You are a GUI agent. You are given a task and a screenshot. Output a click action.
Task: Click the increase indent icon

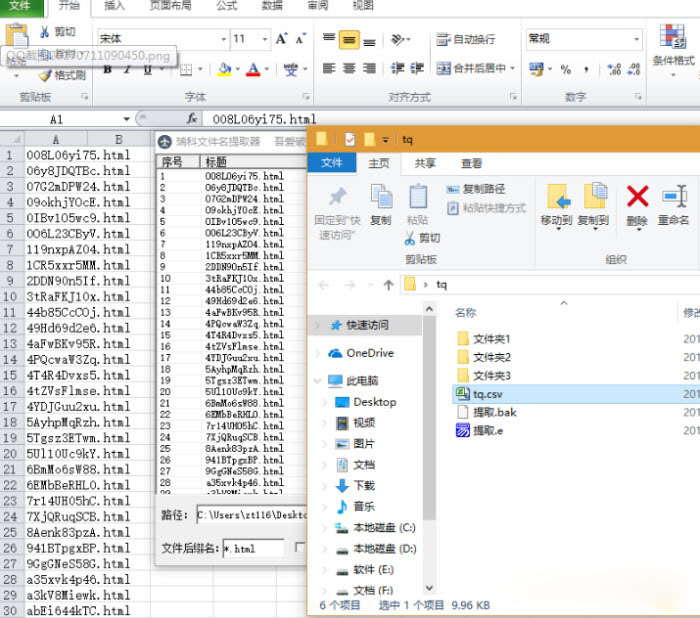(417, 68)
